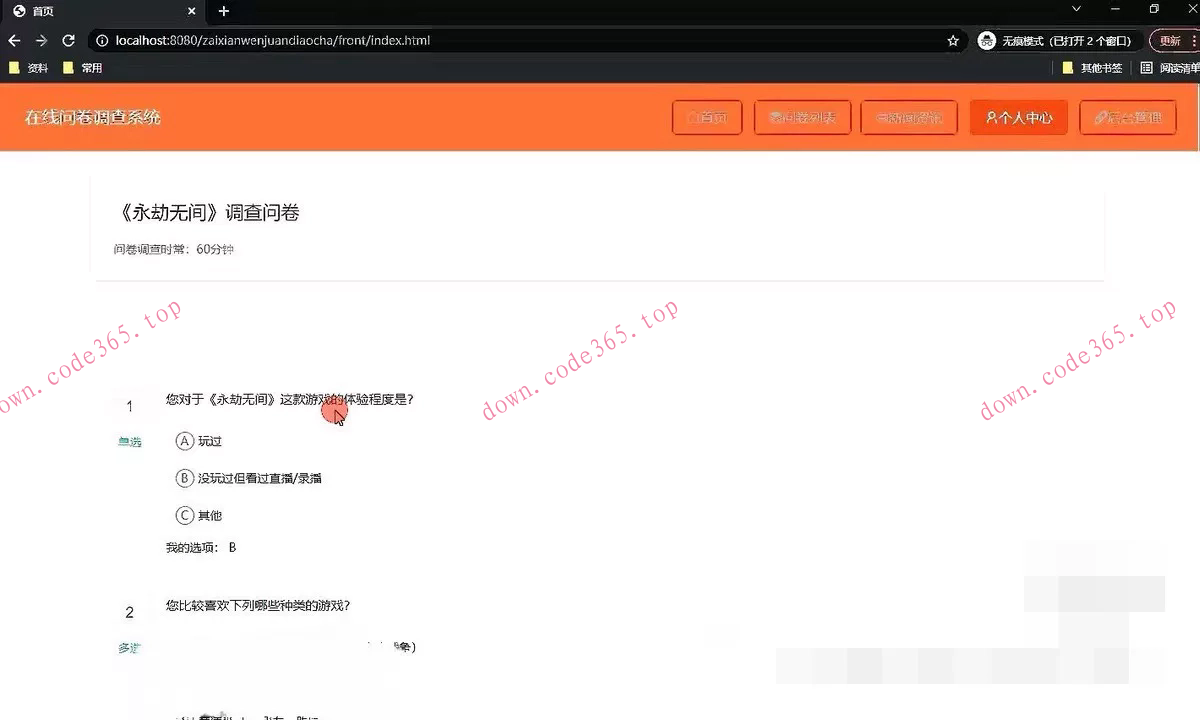Screen dimensions: 1200x720
Task: Click the 在线问卷调查系统 site title
Action: click(93, 117)
